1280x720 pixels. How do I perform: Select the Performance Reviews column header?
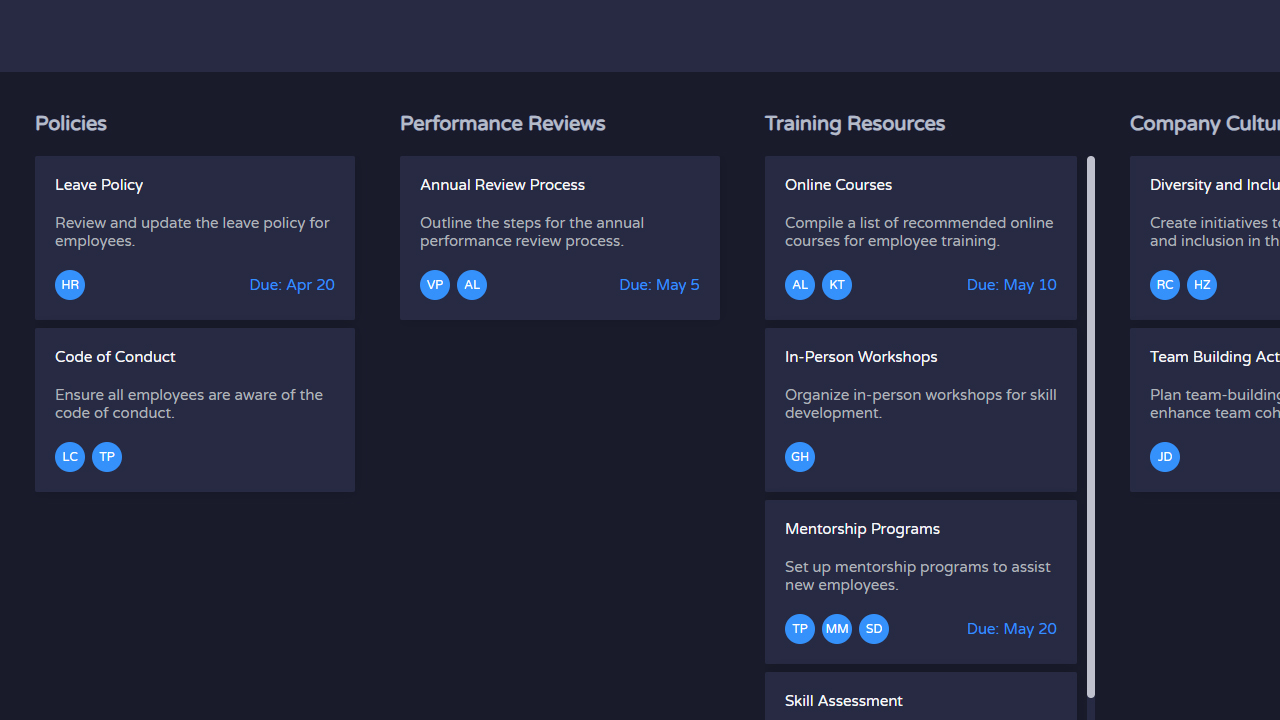[502, 124]
